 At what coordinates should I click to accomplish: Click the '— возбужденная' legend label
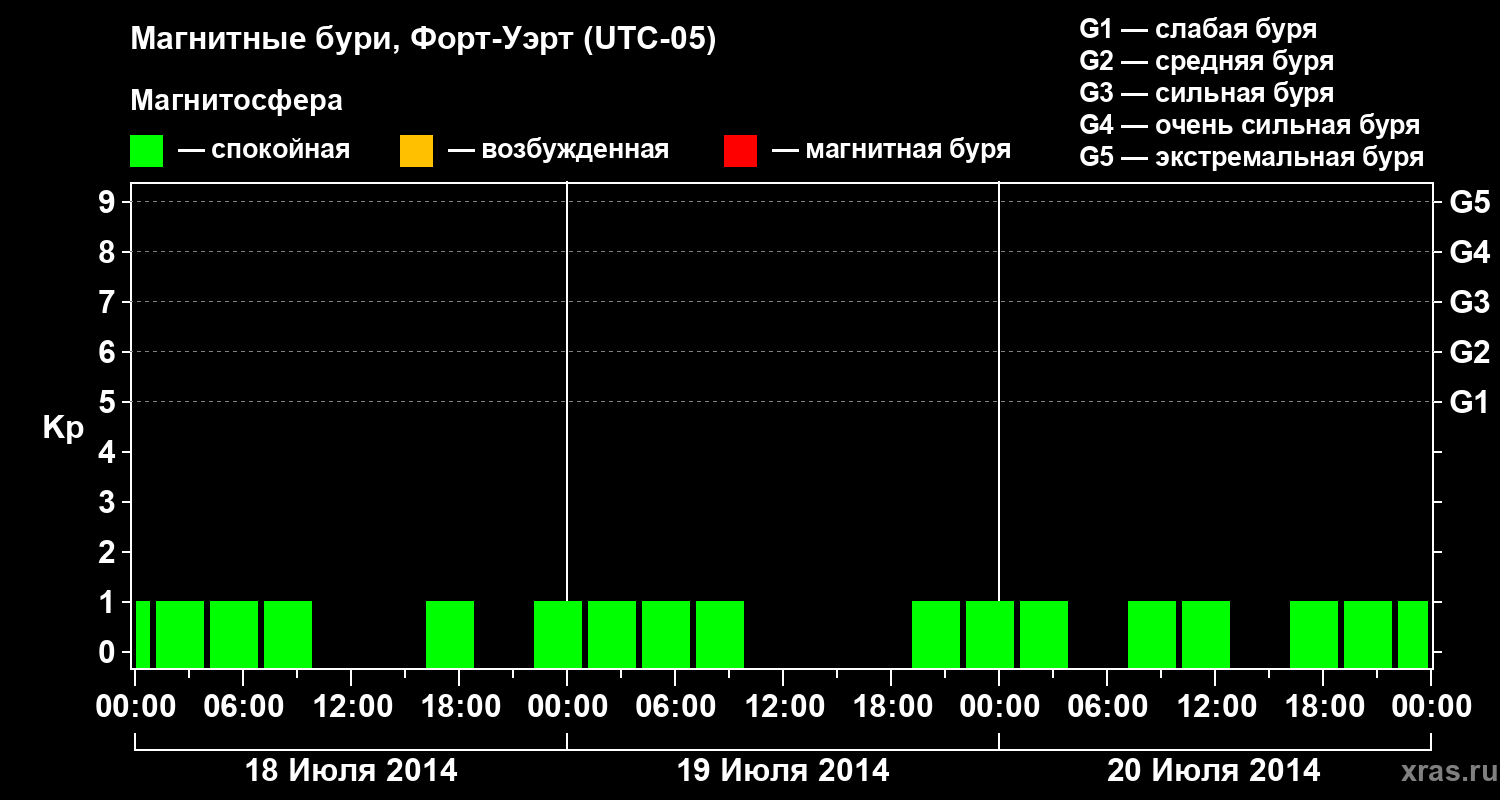tap(559, 150)
